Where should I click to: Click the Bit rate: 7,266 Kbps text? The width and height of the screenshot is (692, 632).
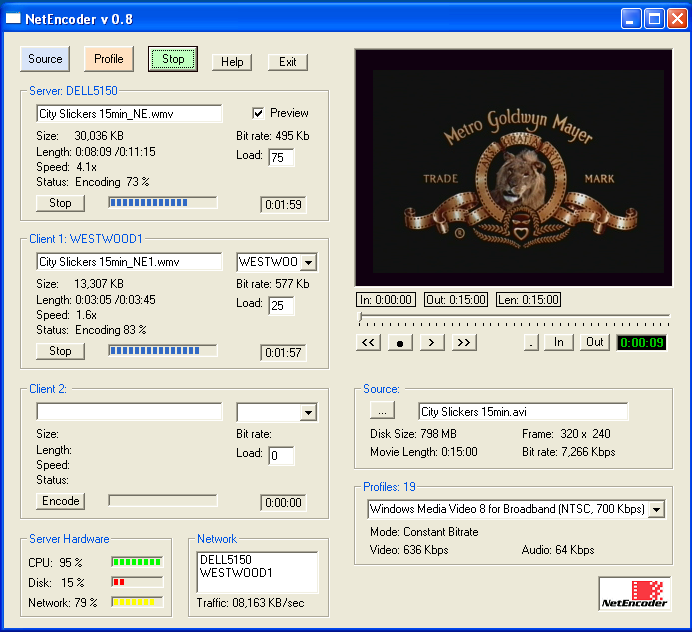[x=568, y=452]
